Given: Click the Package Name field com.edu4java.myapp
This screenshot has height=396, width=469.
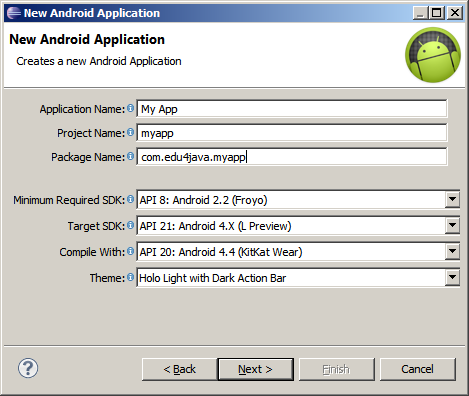Looking at the screenshot, I should pos(292,157).
